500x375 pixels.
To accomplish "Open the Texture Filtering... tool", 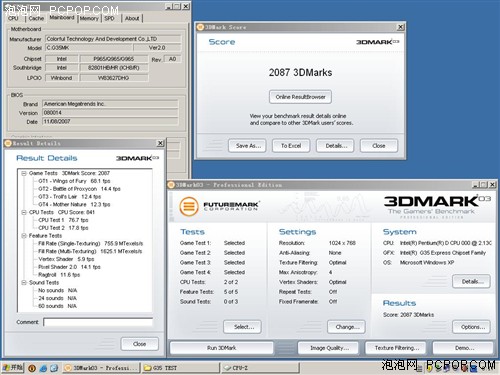I will pos(396,348).
